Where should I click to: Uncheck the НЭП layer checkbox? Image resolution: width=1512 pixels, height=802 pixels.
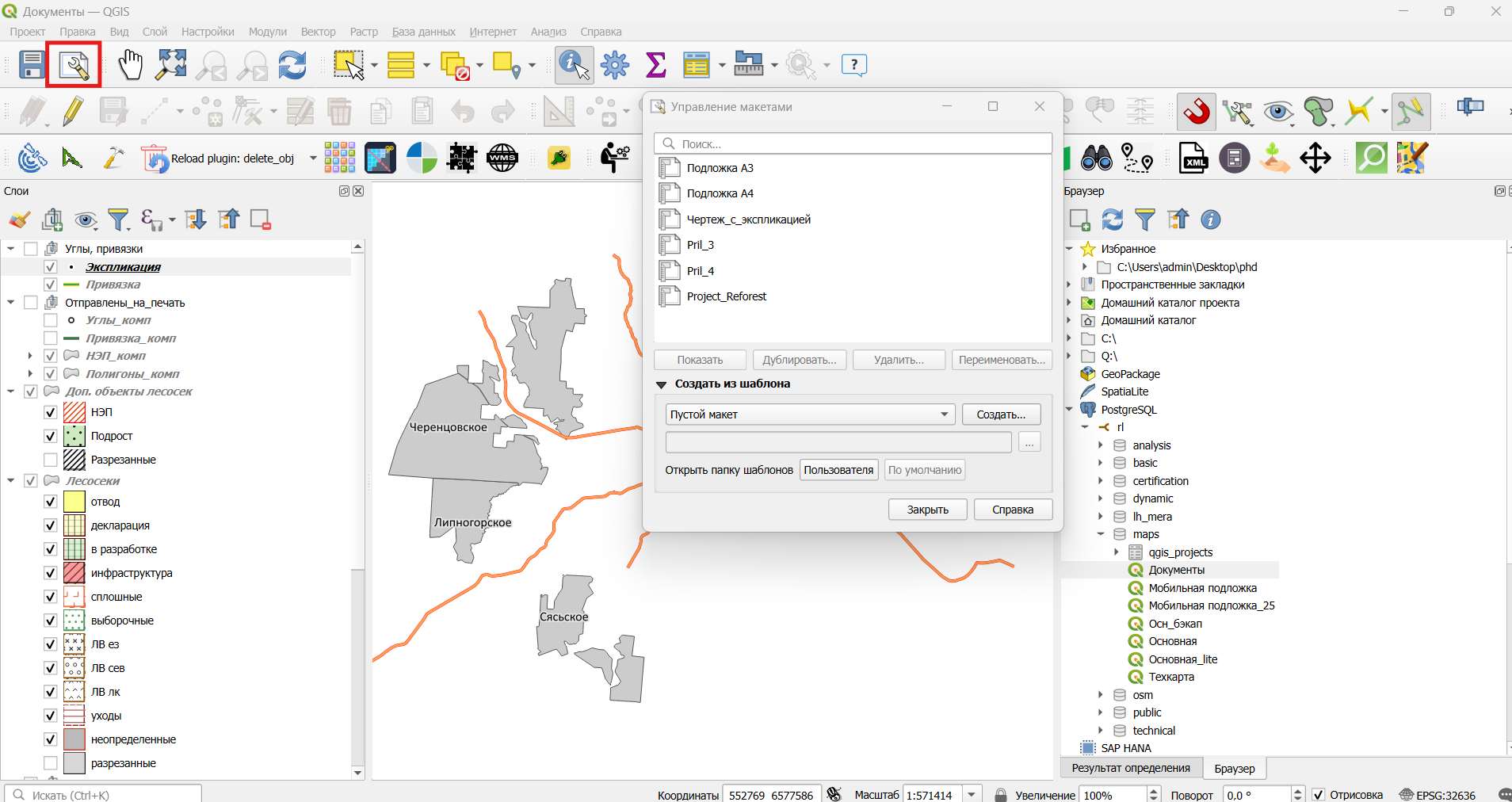(x=50, y=412)
